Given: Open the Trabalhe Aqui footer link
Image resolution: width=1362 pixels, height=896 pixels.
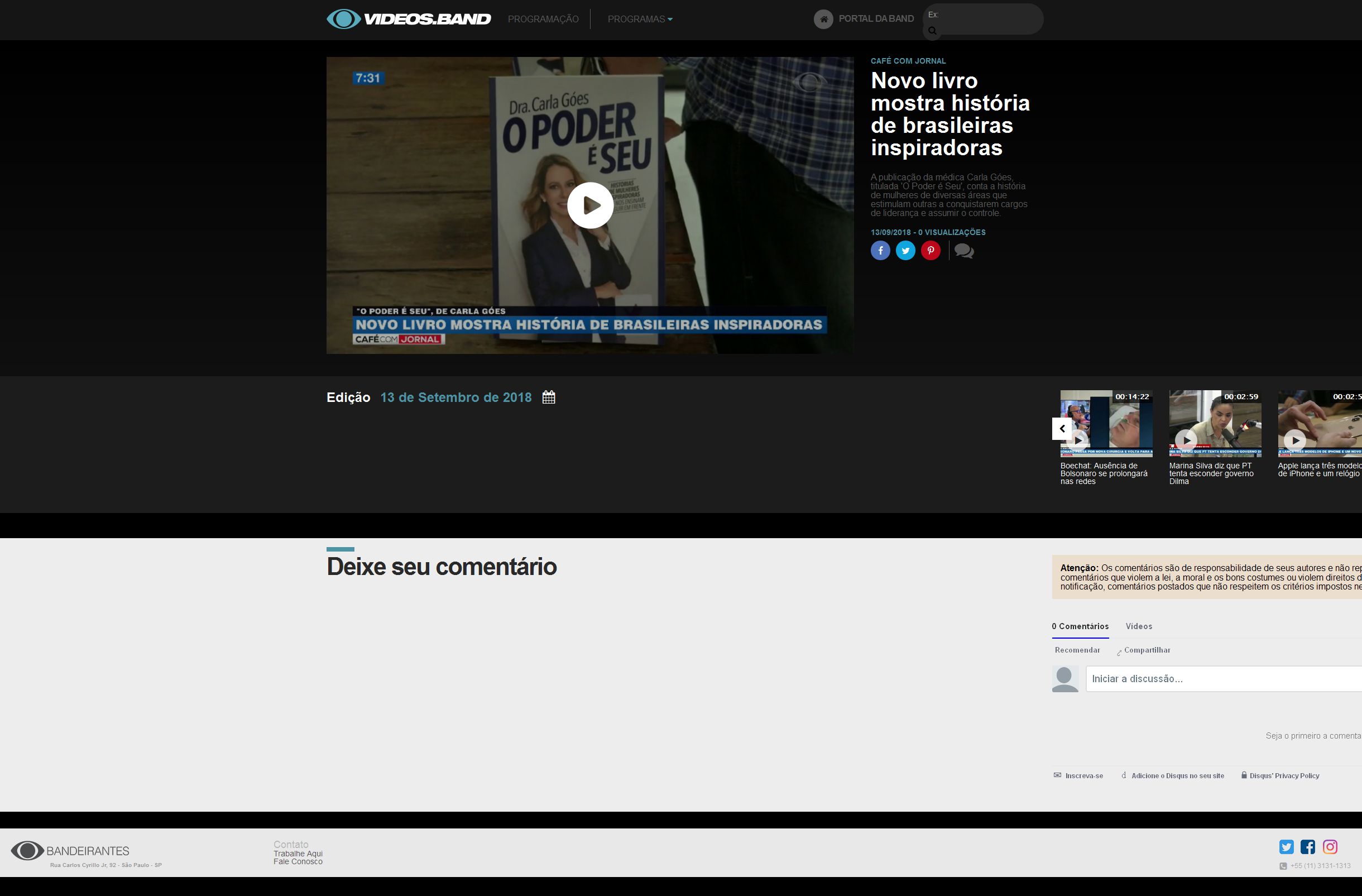Looking at the screenshot, I should point(298,854).
